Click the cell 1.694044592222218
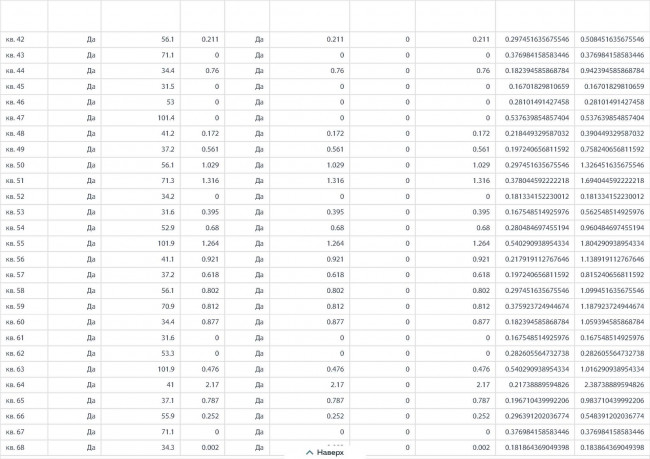The width and height of the screenshot is (650, 459). coord(612,181)
